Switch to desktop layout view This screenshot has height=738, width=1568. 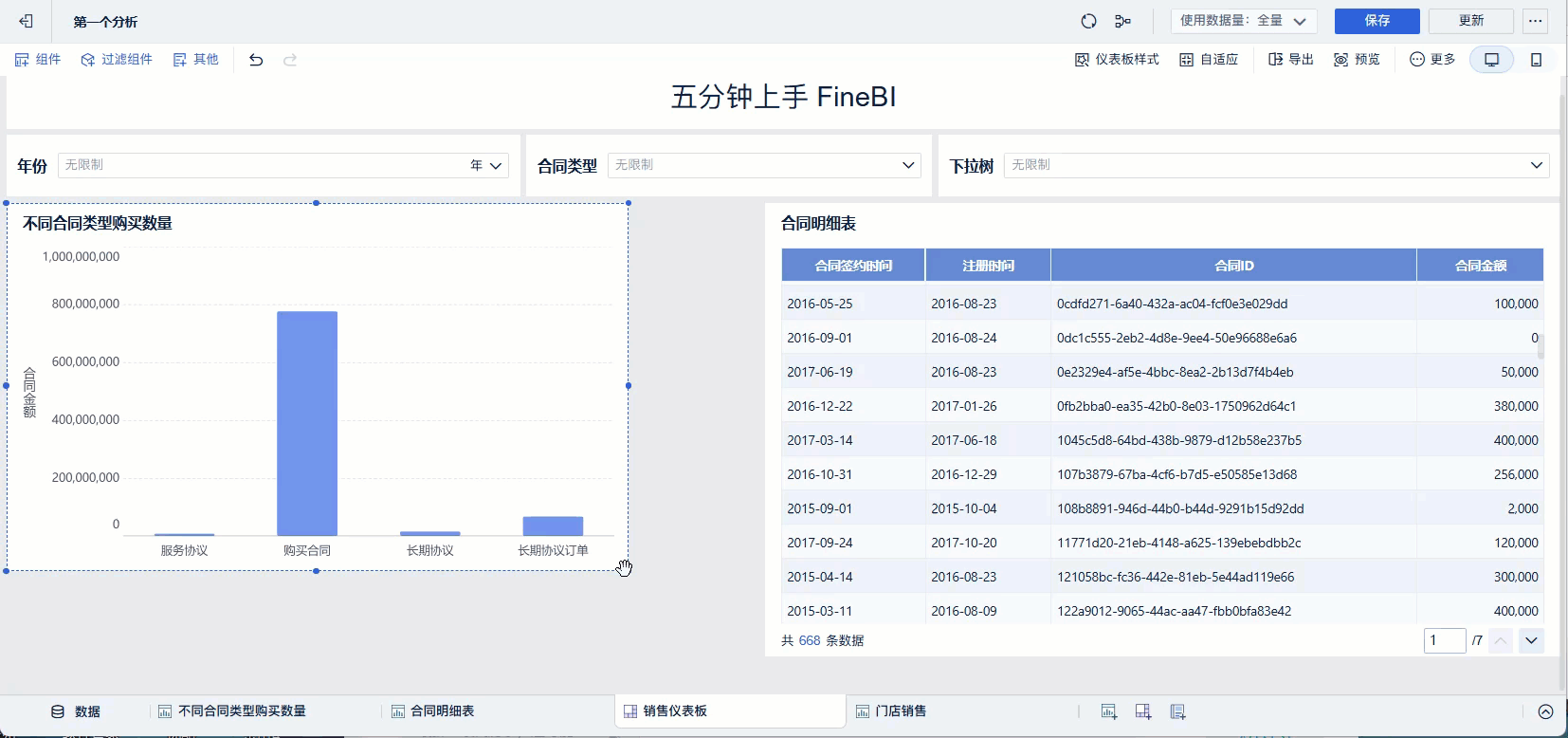1492,60
